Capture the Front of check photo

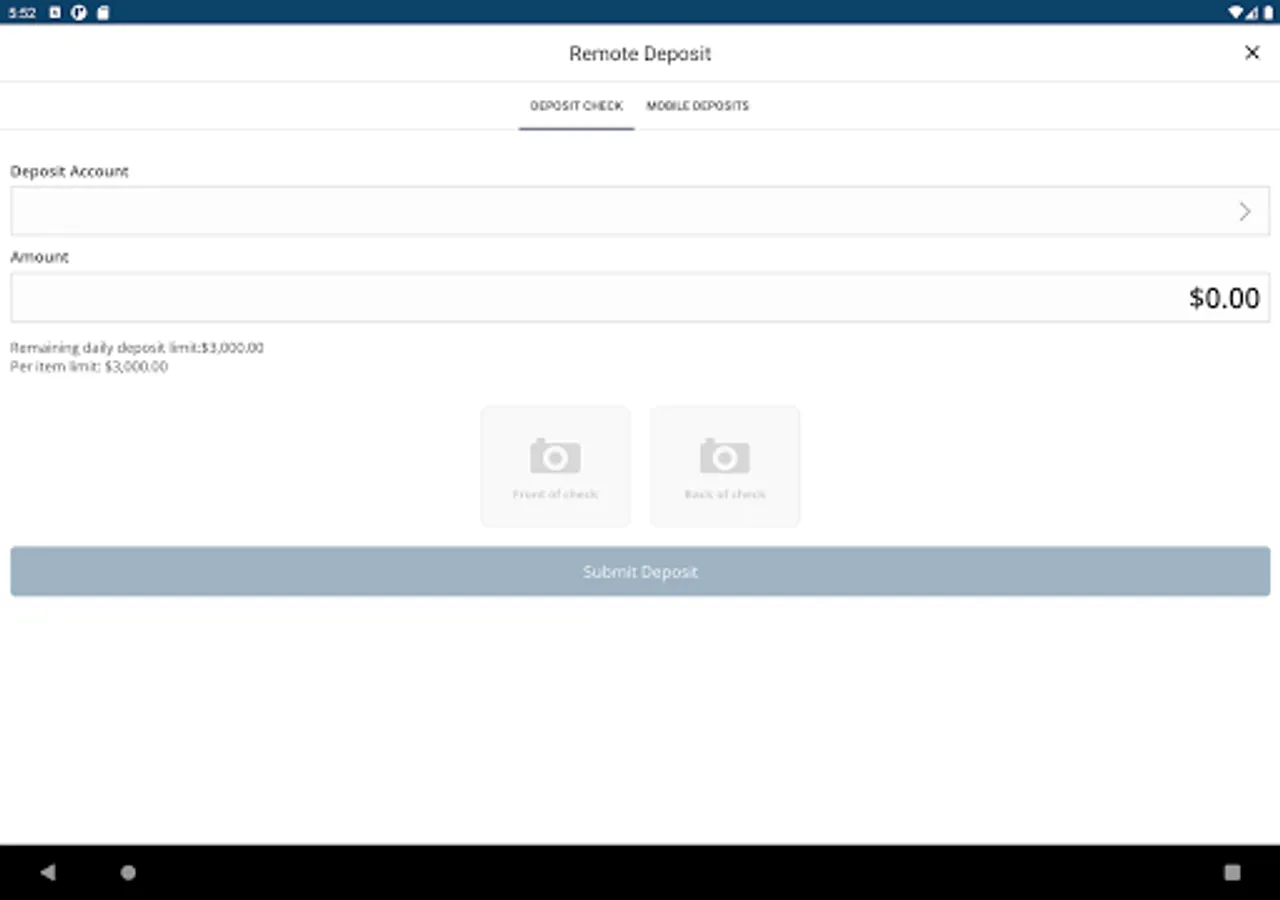pyautogui.click(x=555, y=466)
